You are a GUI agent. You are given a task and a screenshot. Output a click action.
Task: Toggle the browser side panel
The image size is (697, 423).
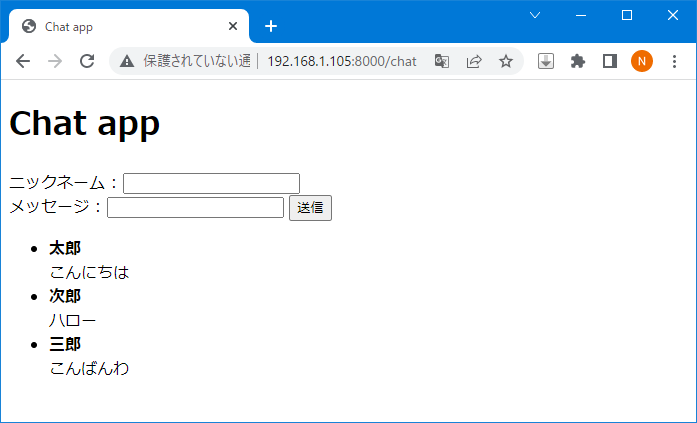pyautogui.click(x=610, y=61)
